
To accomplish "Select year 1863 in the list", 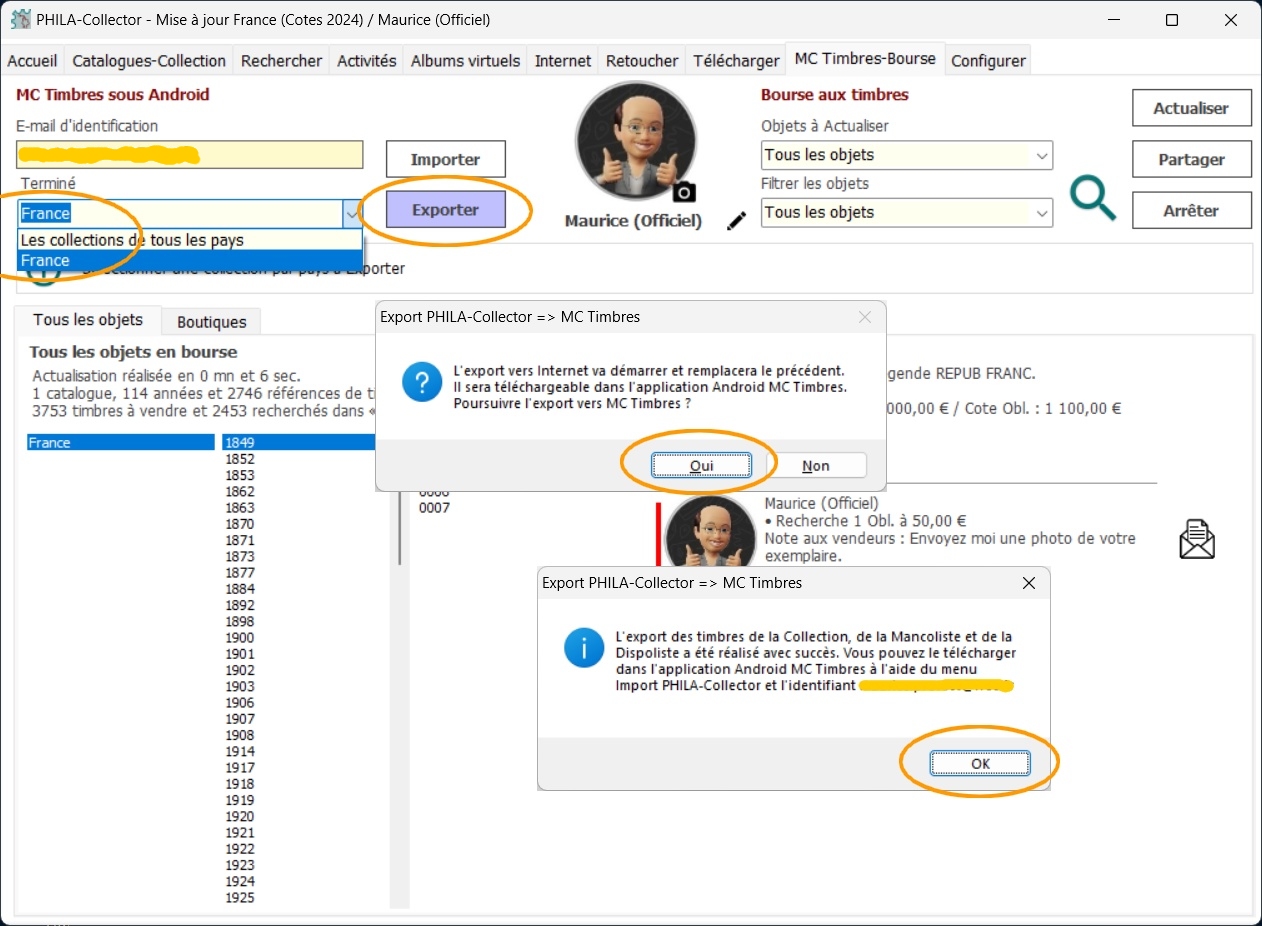I will coord(240,508).
